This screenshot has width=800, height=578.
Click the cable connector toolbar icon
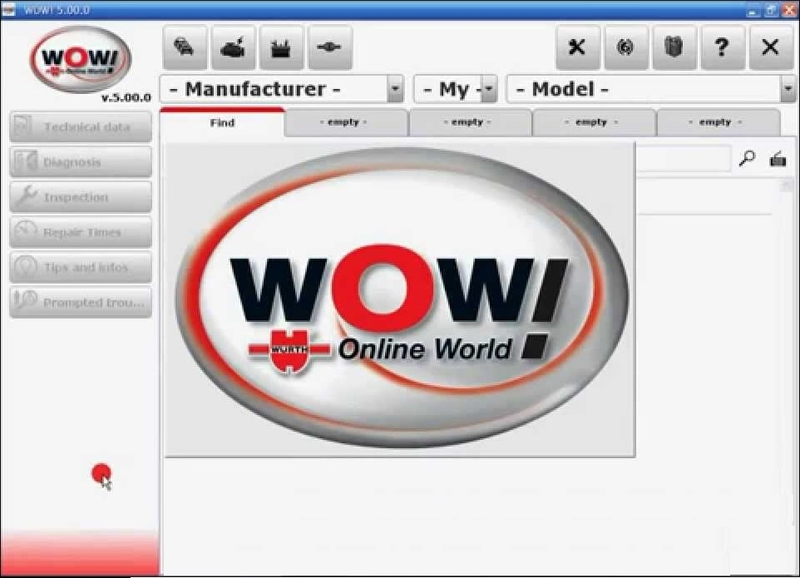(x=329, y=48)
